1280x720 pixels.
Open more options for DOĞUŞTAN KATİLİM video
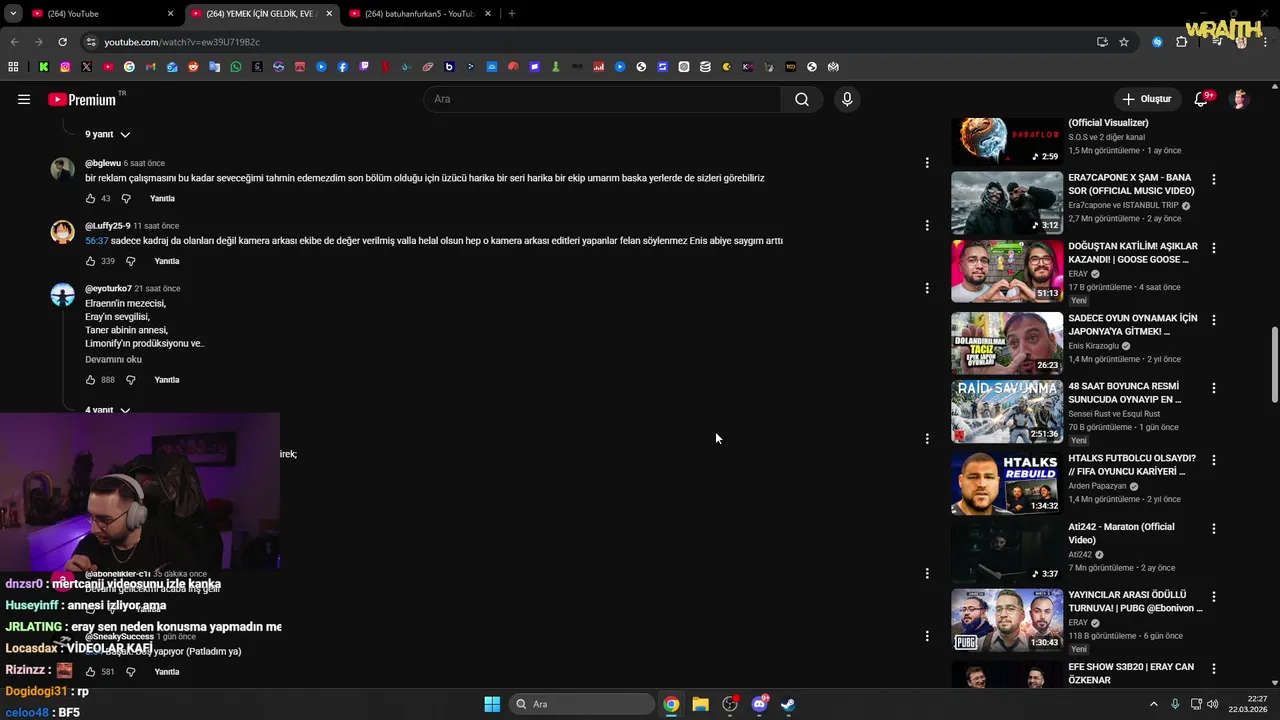point(1214,248)
